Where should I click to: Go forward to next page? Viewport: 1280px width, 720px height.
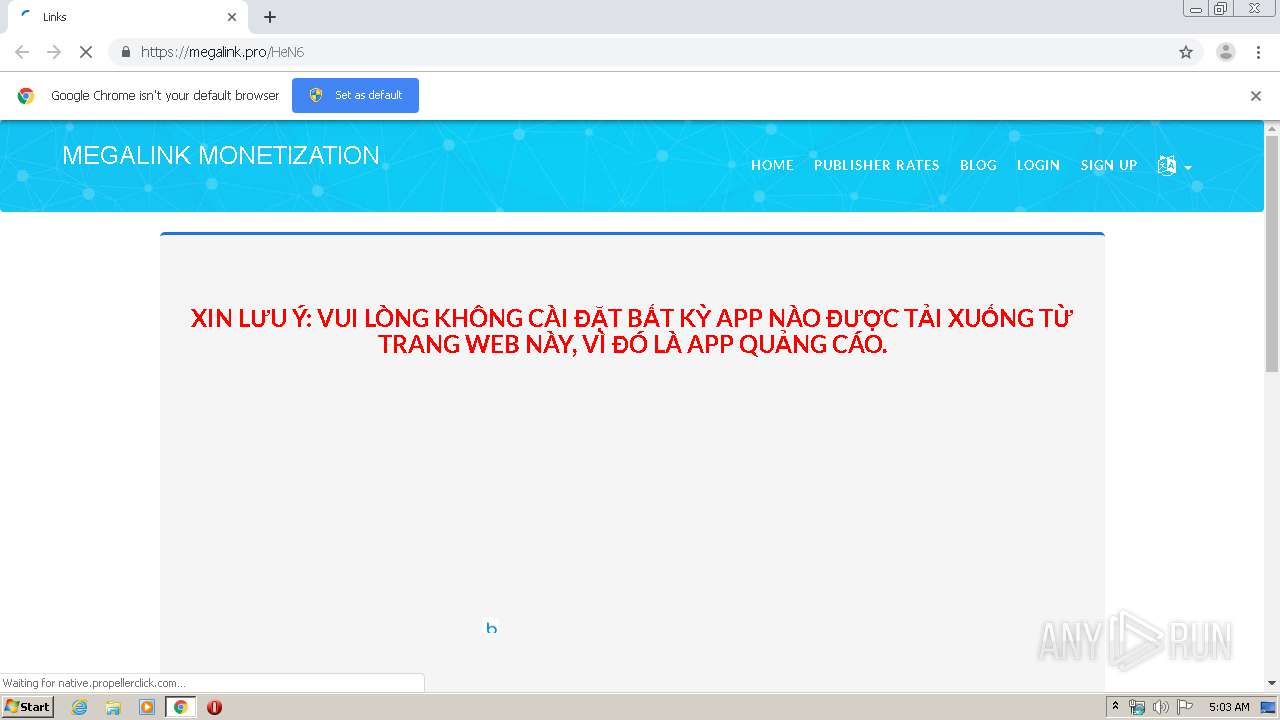click(x=54, y=52)
